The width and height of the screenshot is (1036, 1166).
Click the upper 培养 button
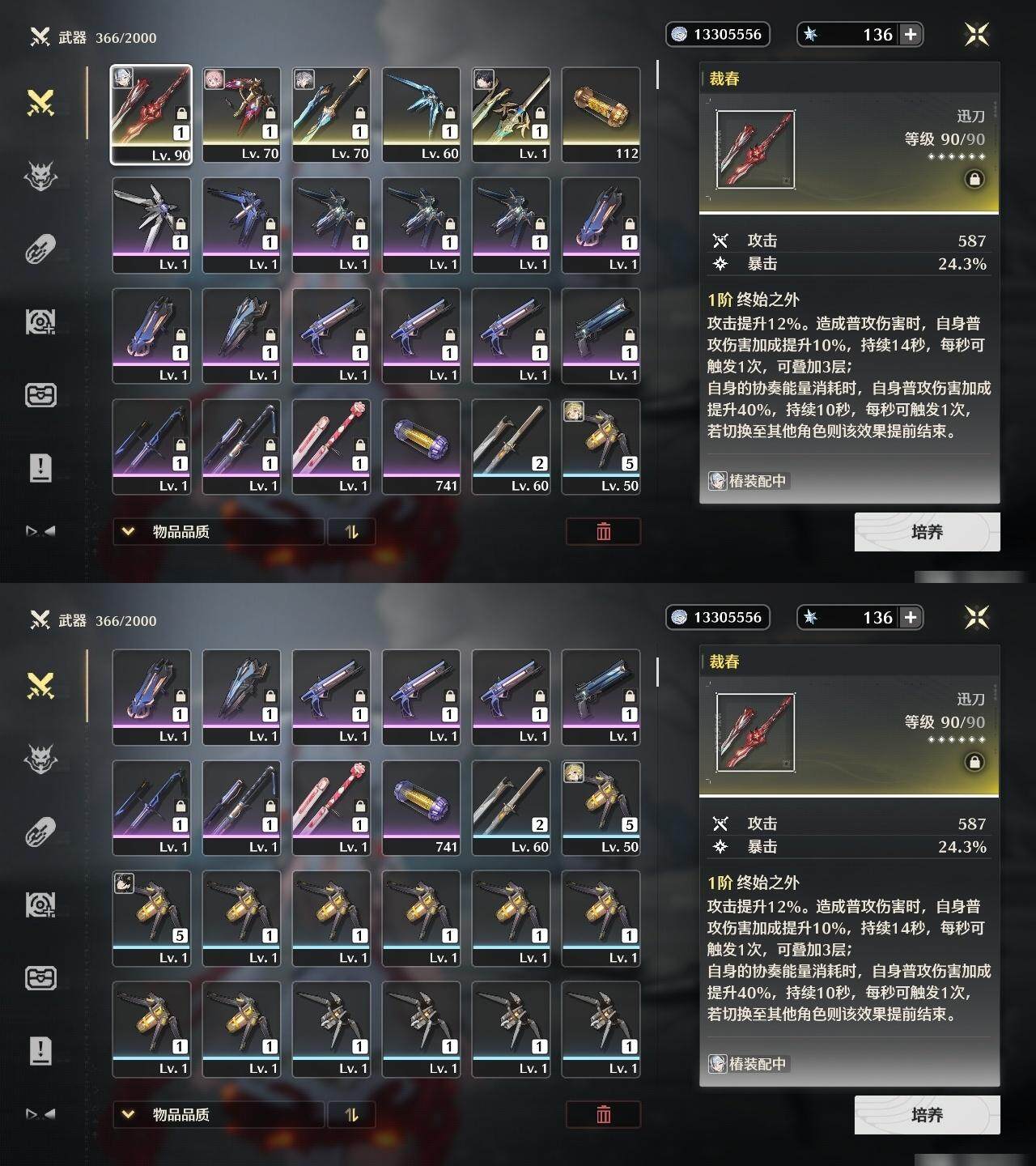pyautogui.click(x=927, y=532)
